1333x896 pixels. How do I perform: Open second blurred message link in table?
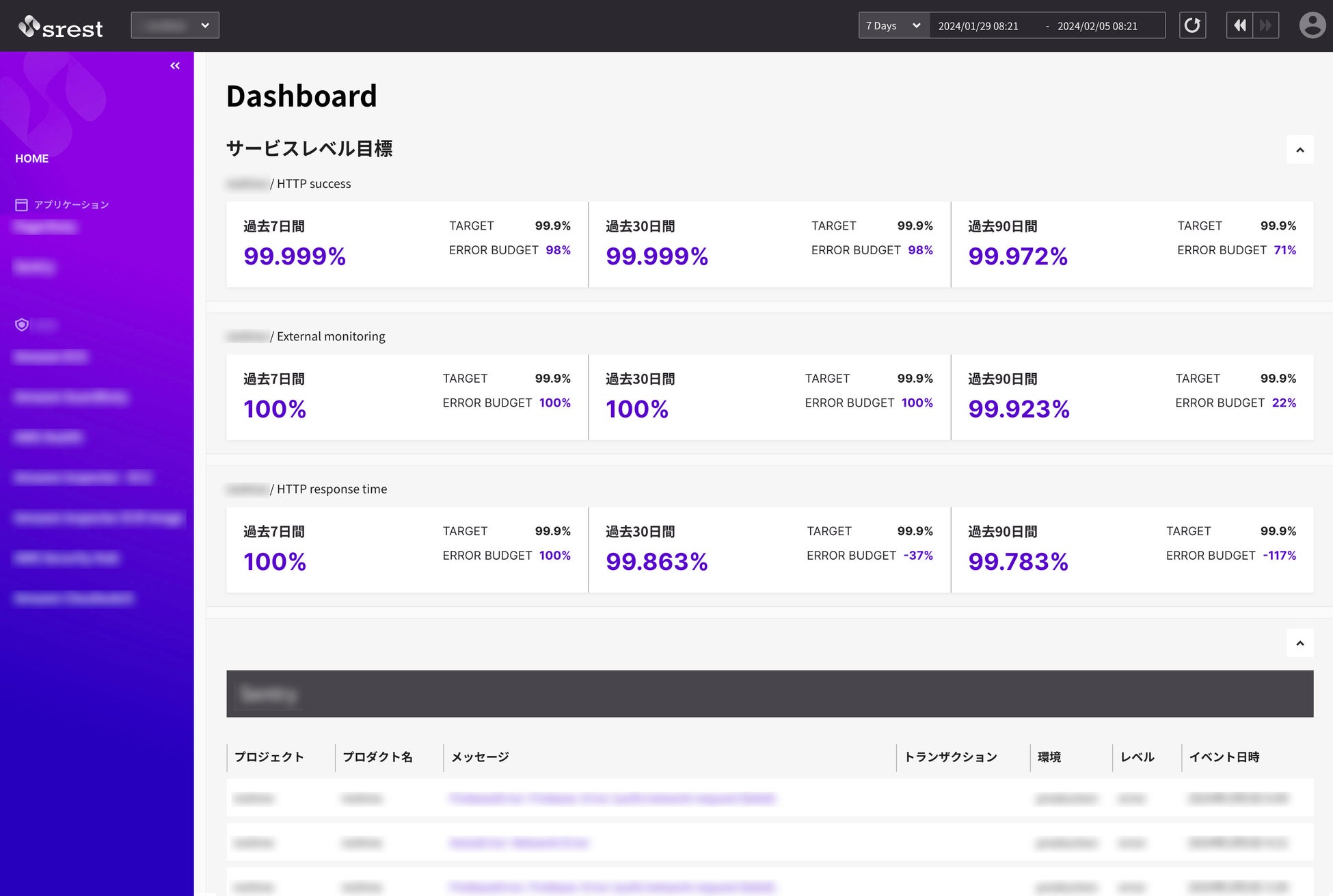pos(519,843)
